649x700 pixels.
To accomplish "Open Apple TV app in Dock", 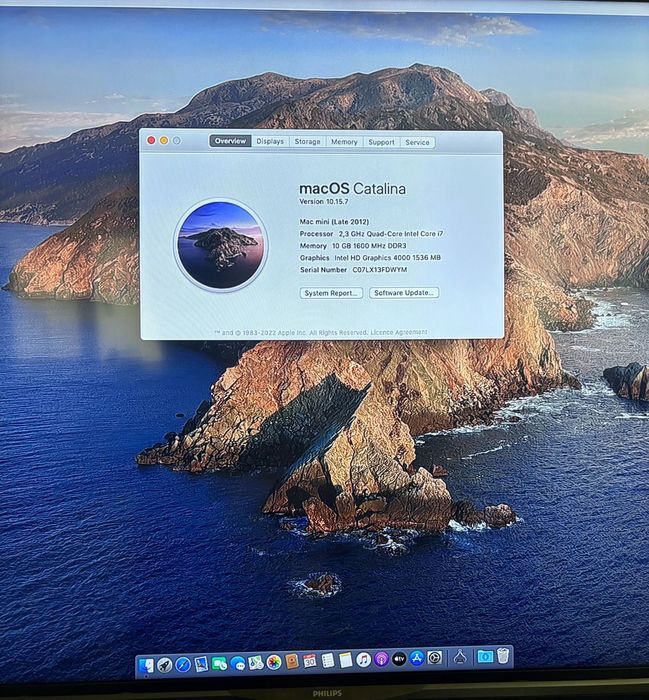I will coord(399,658).
